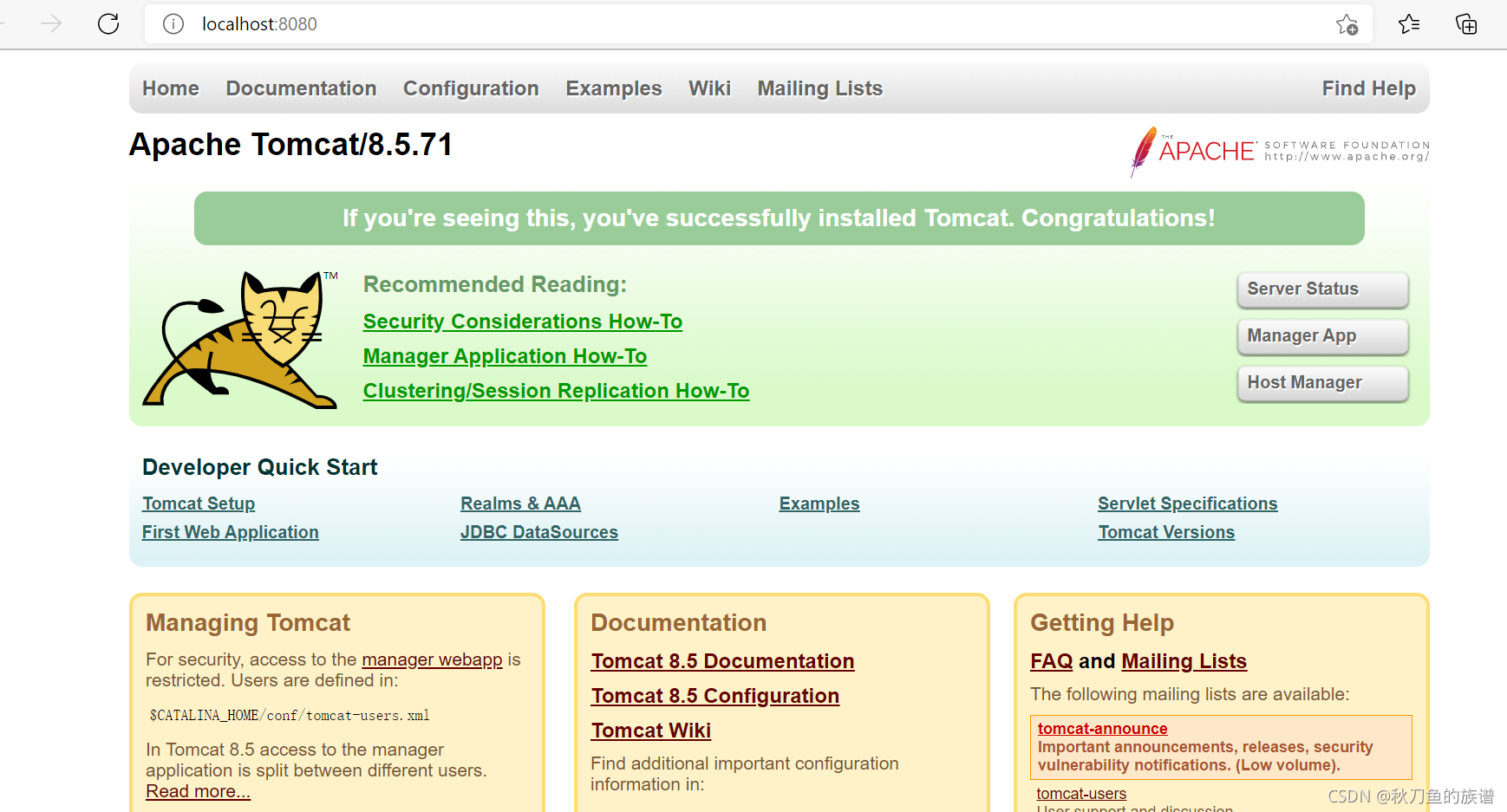Open the manager webapp link
Screen dimensions: 1507x812
(x=432, y=659)
